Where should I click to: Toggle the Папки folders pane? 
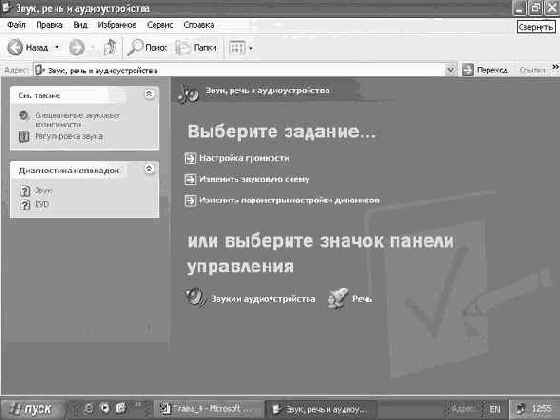[196, 47]
